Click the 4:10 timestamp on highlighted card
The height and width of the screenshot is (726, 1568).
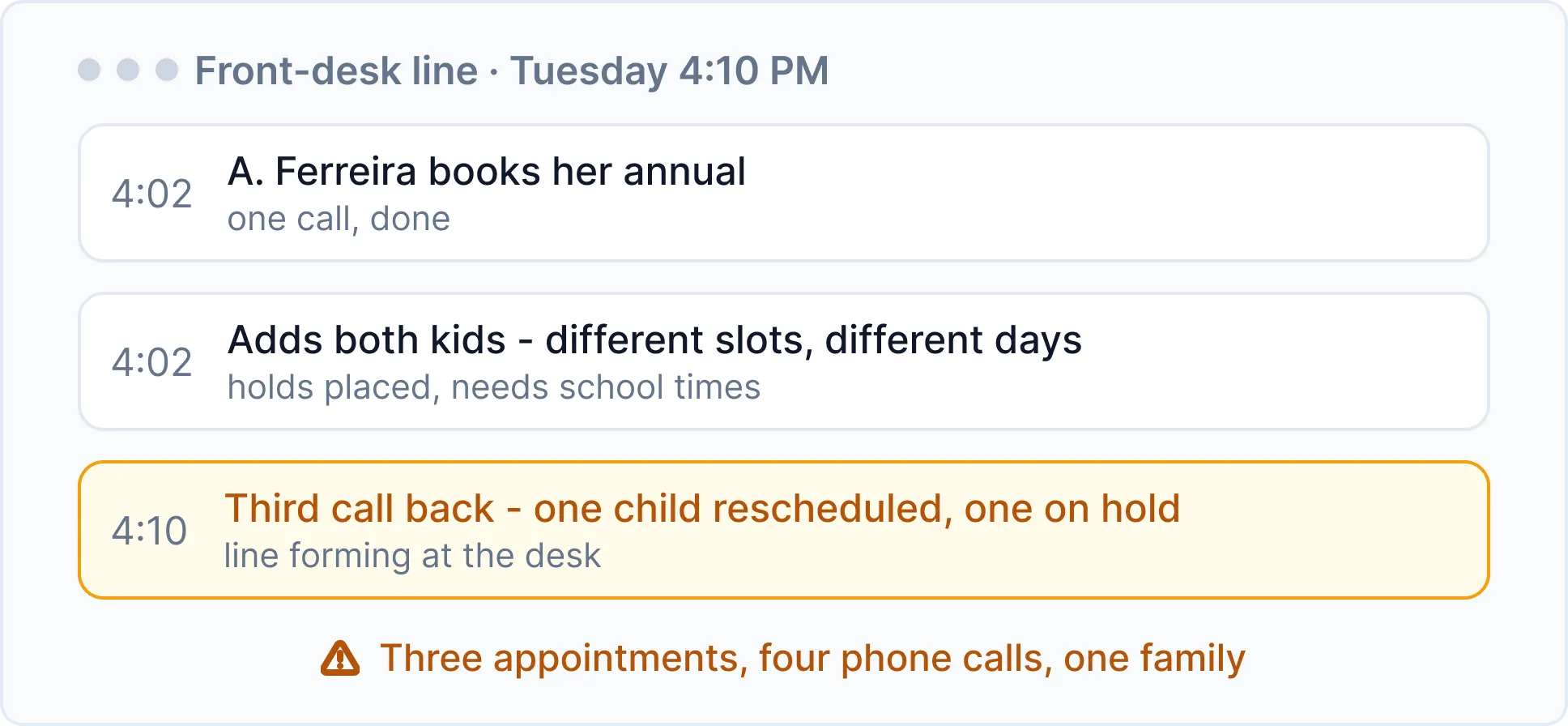149,531
